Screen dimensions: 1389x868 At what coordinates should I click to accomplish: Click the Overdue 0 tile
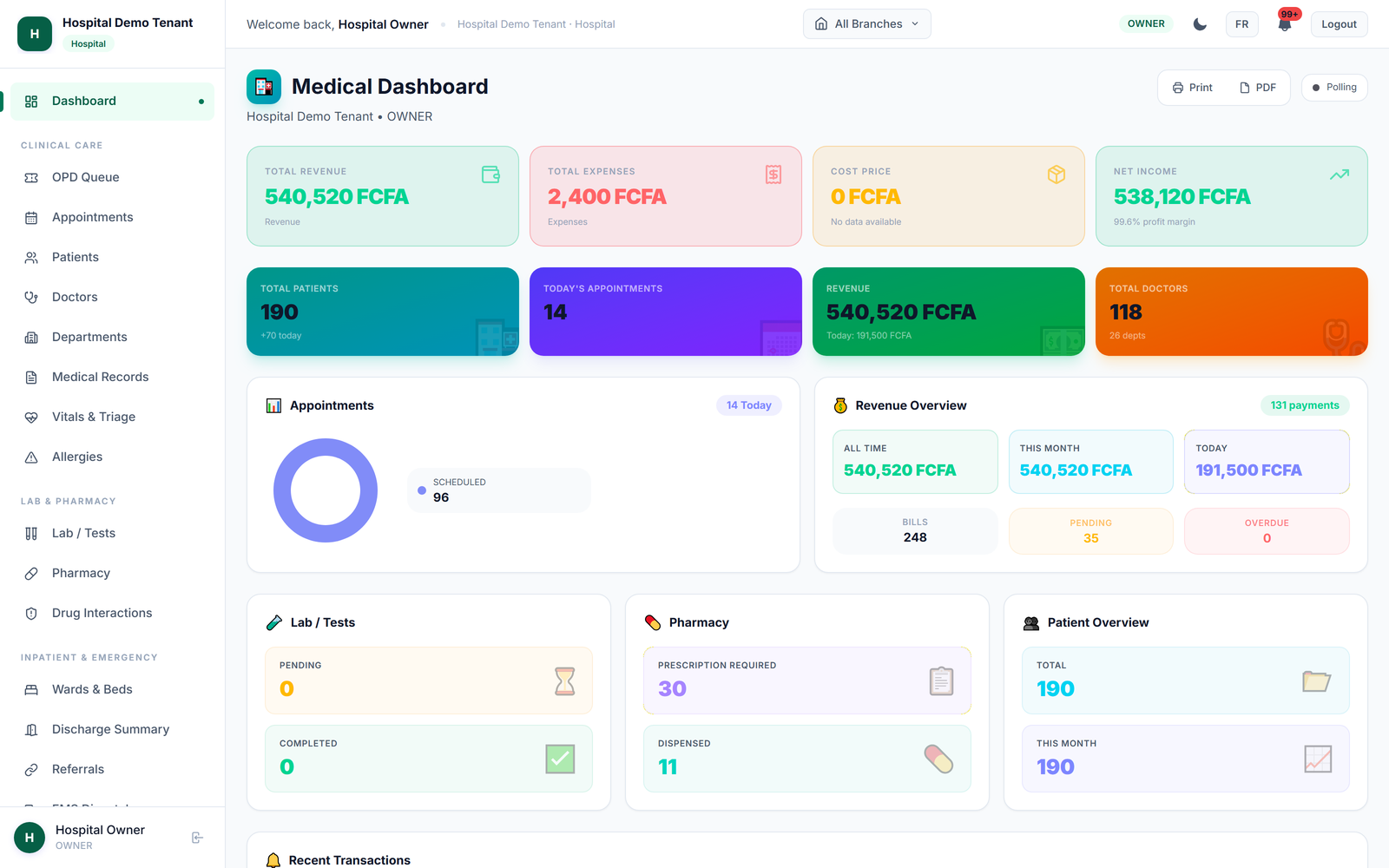(1267, 531)
